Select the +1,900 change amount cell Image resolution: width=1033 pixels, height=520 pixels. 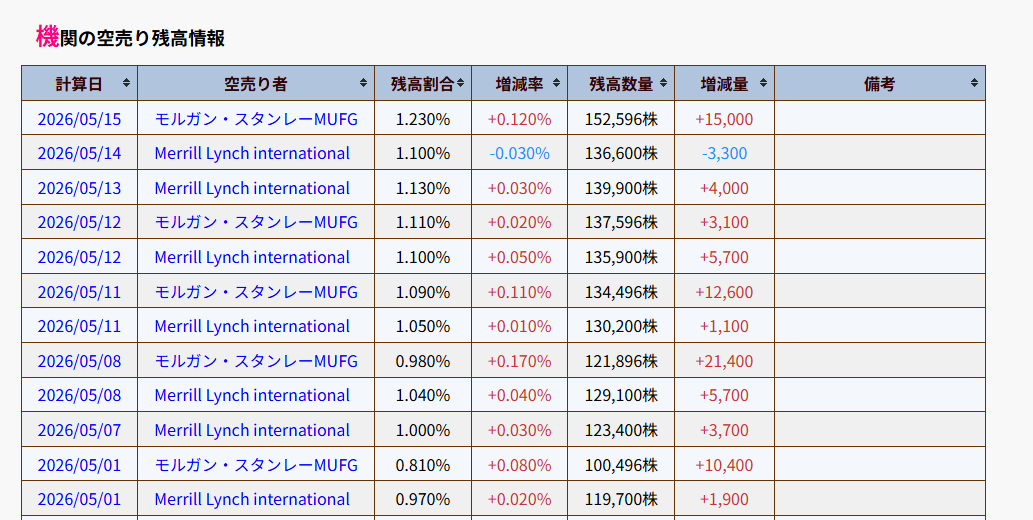pos(725,500)
